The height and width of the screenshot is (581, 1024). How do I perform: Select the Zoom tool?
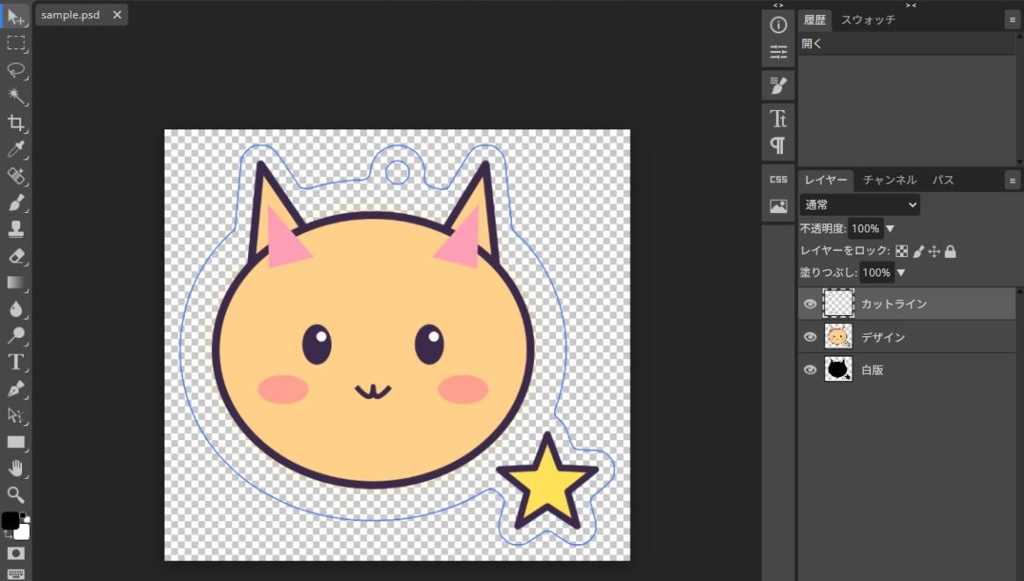tap(16, 495)
